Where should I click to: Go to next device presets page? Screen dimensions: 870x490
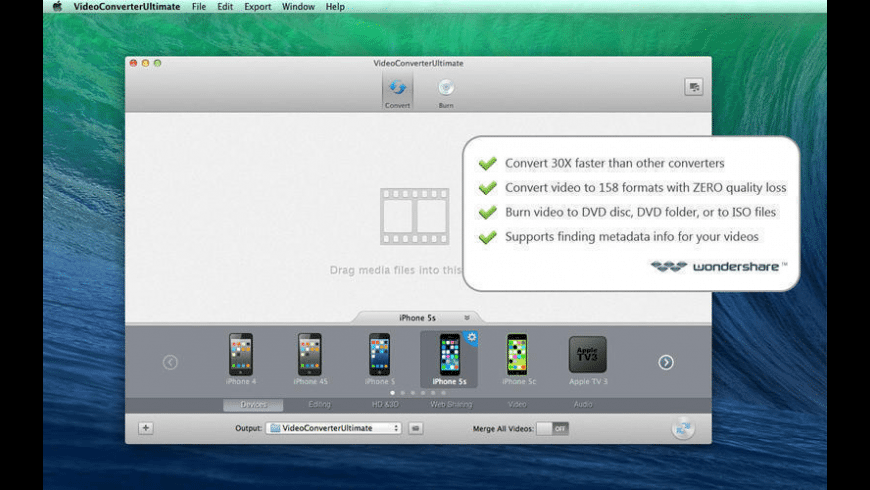point(666,362)
